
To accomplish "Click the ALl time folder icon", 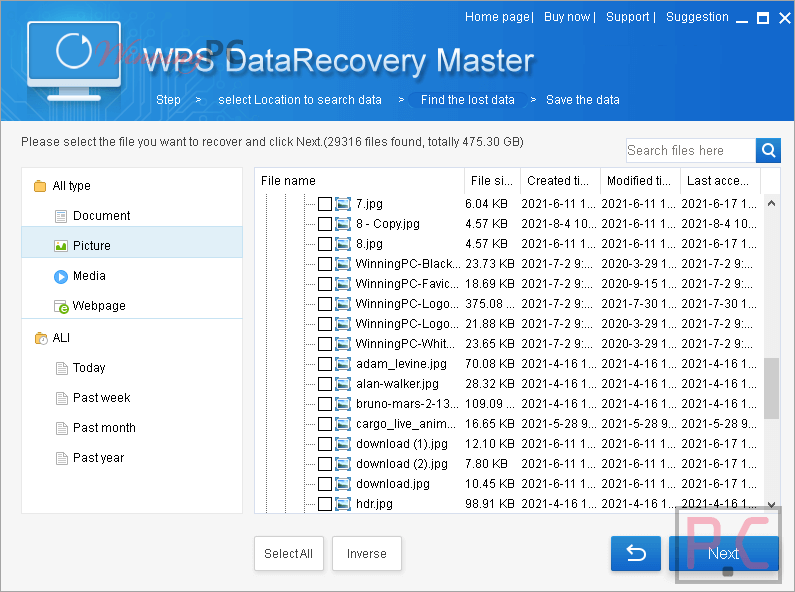I will tap(41, 338).
